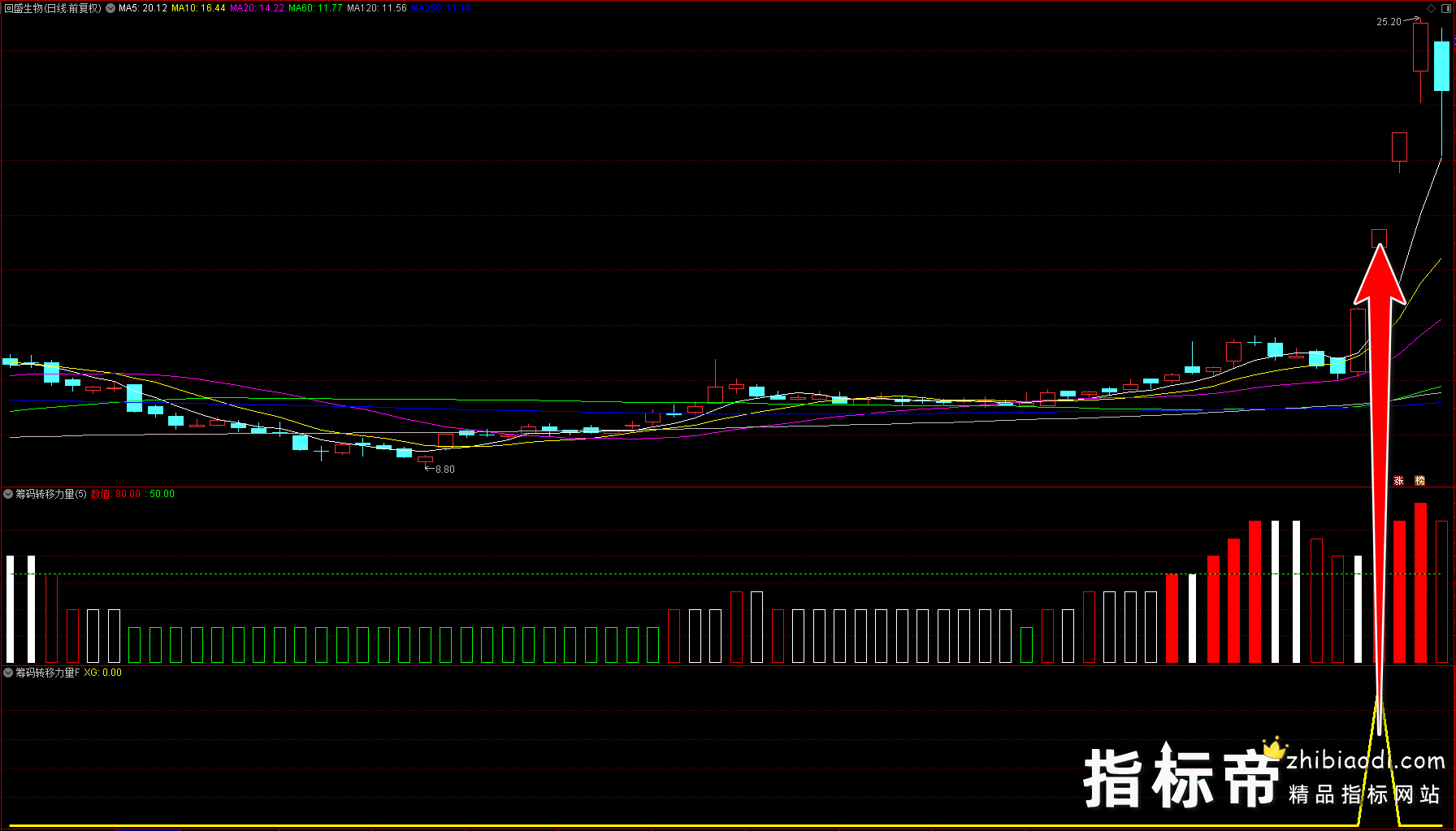This screenshot has height=831, width=1456.
Task: Select the 回盛生物(日线,前复权) chart title
Action: [53, 8]
